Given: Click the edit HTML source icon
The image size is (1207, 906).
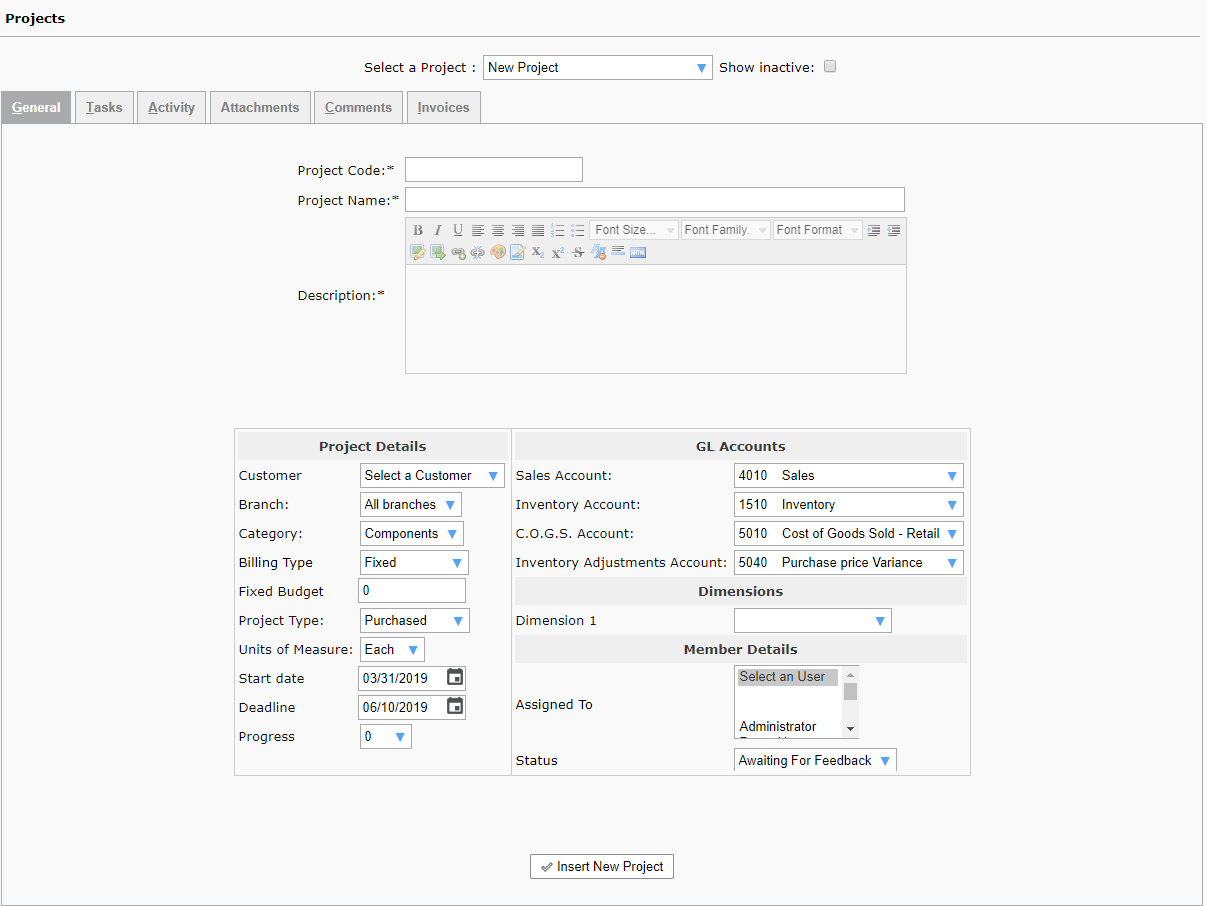Looking at the screenshot, I should (638, 253).
